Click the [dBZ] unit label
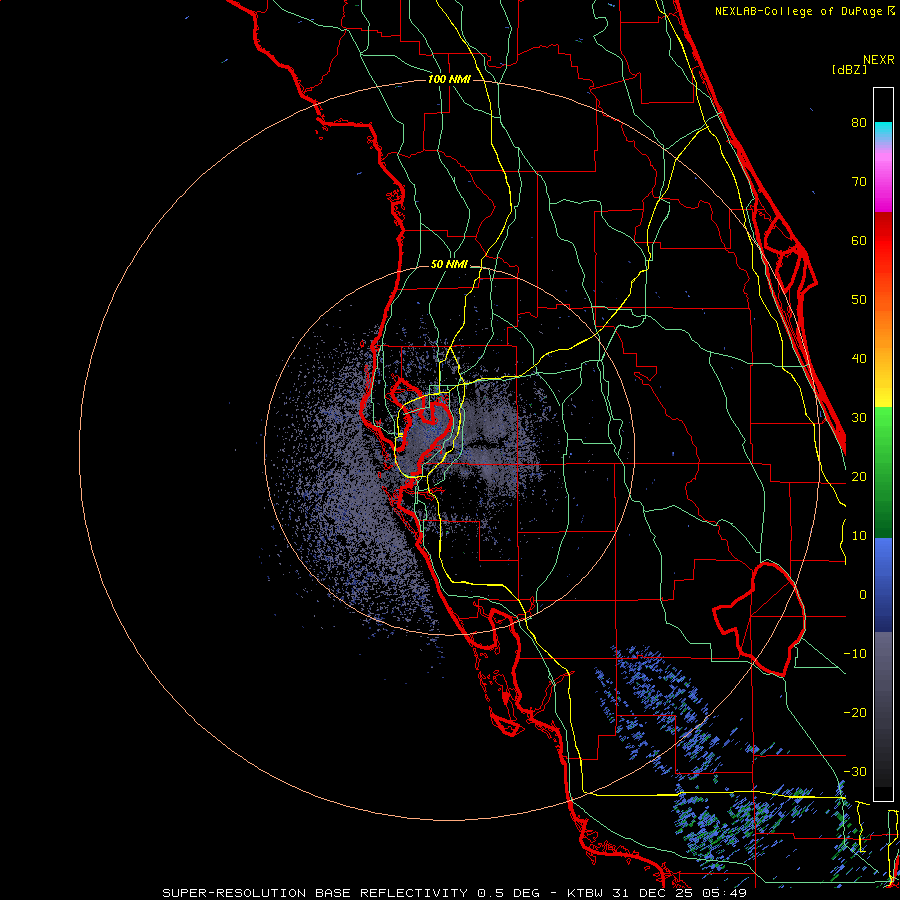This screenshot has width=900, height=900. pos(849,69)
